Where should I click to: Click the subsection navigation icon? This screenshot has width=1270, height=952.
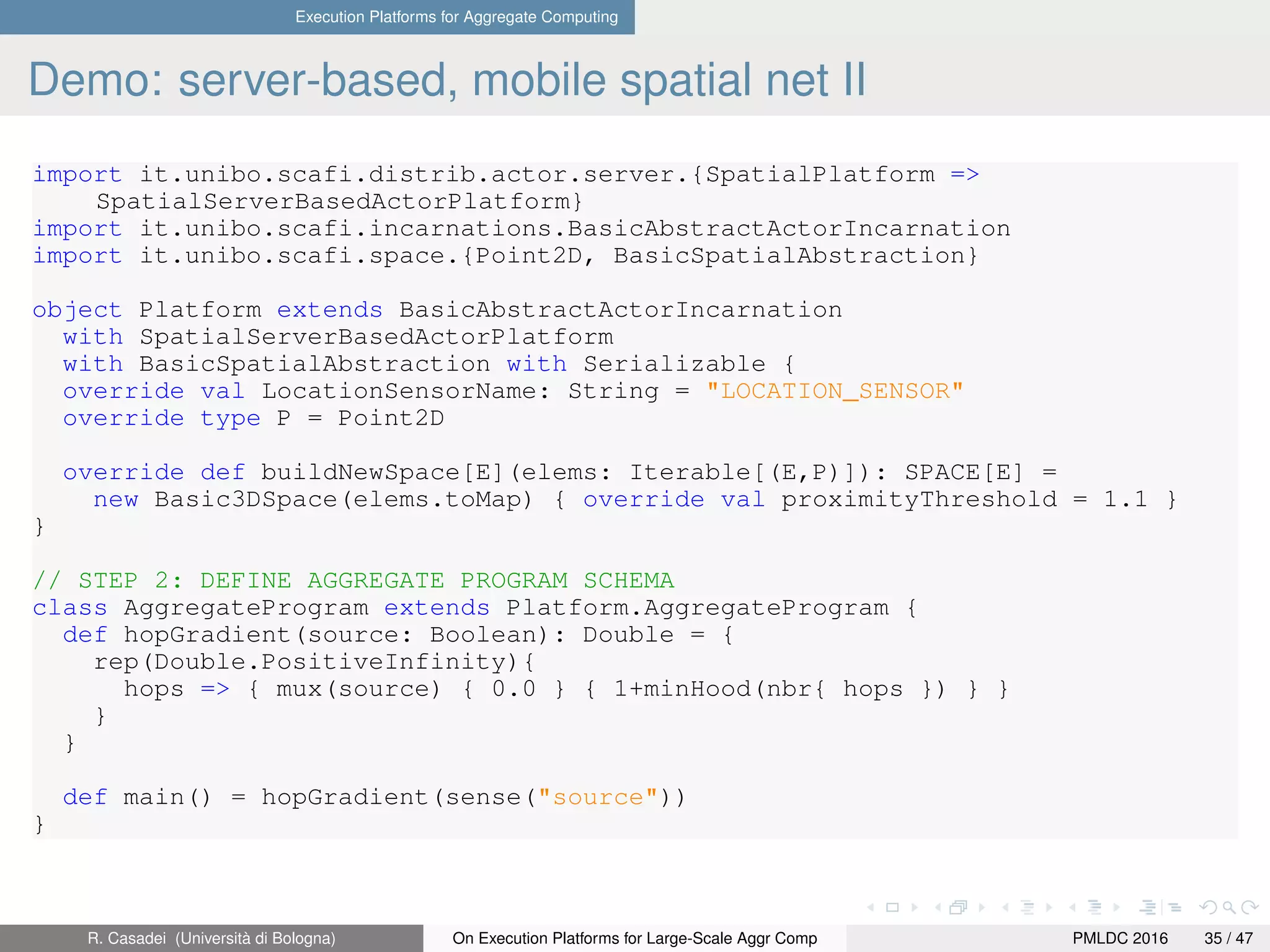tap(1028, 907)
